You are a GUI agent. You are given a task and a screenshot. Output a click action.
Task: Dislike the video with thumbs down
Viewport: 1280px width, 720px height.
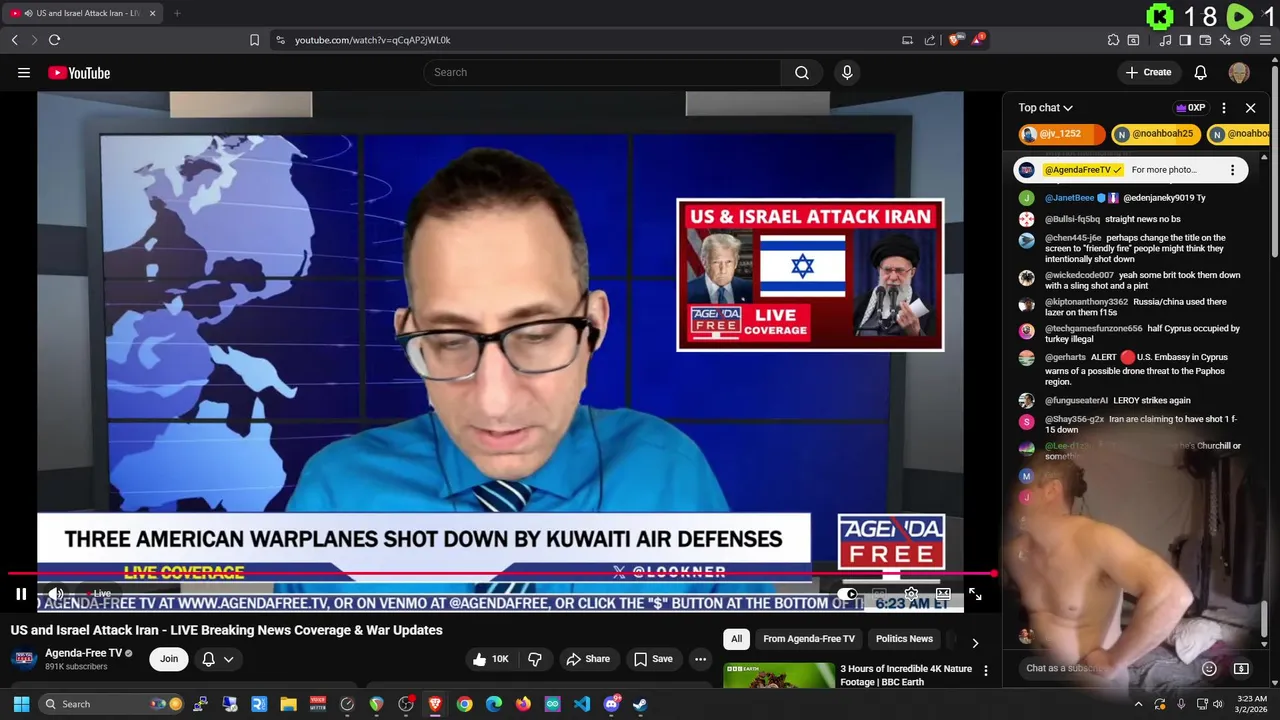point(535,659)
